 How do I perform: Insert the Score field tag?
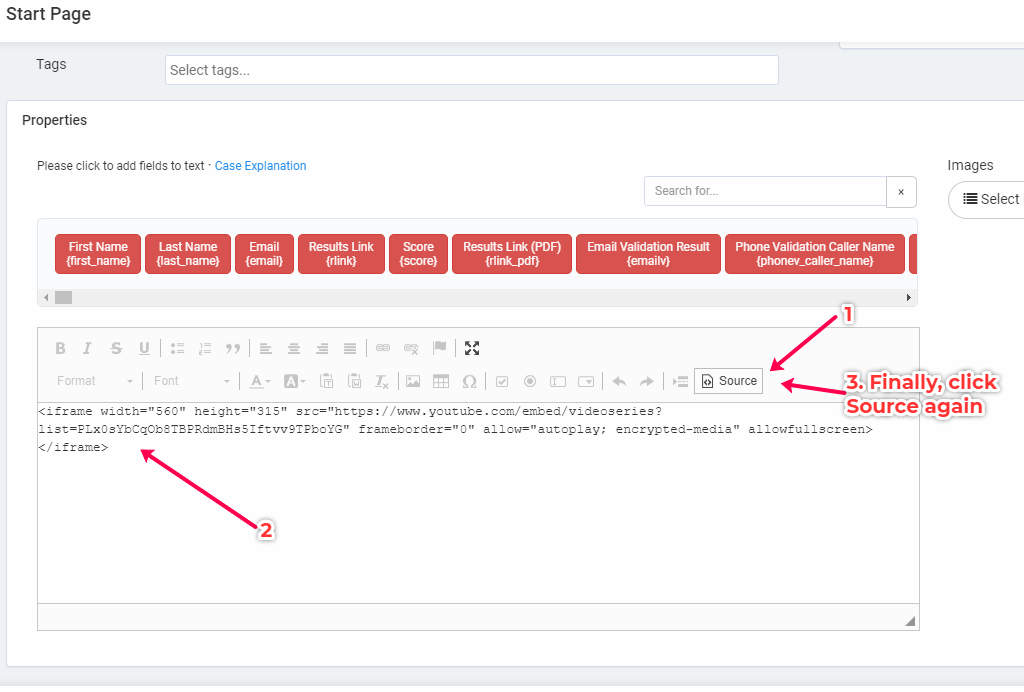419,254
